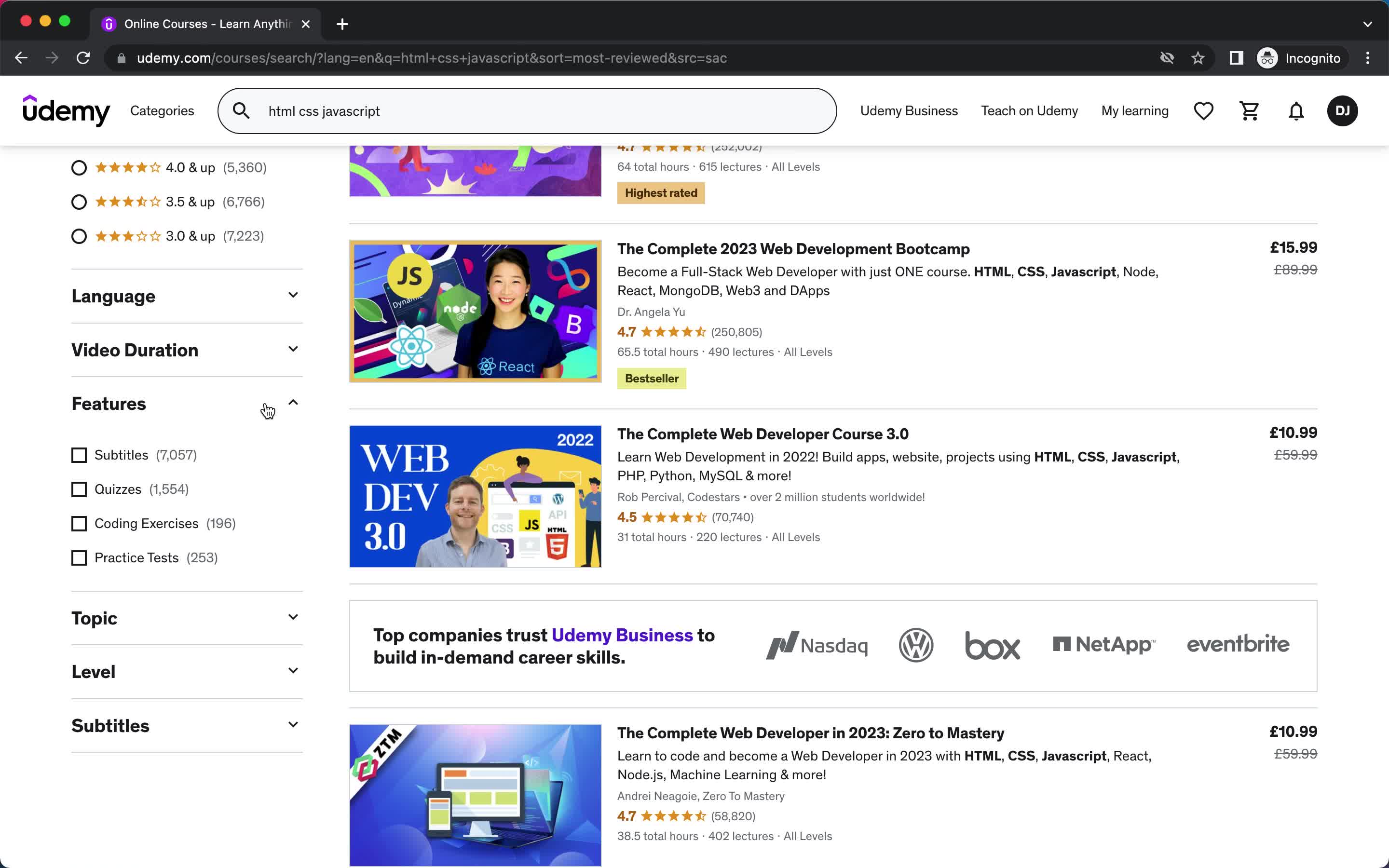
Task: Check the Coding Exercises filter
Action: coord(79,524)
